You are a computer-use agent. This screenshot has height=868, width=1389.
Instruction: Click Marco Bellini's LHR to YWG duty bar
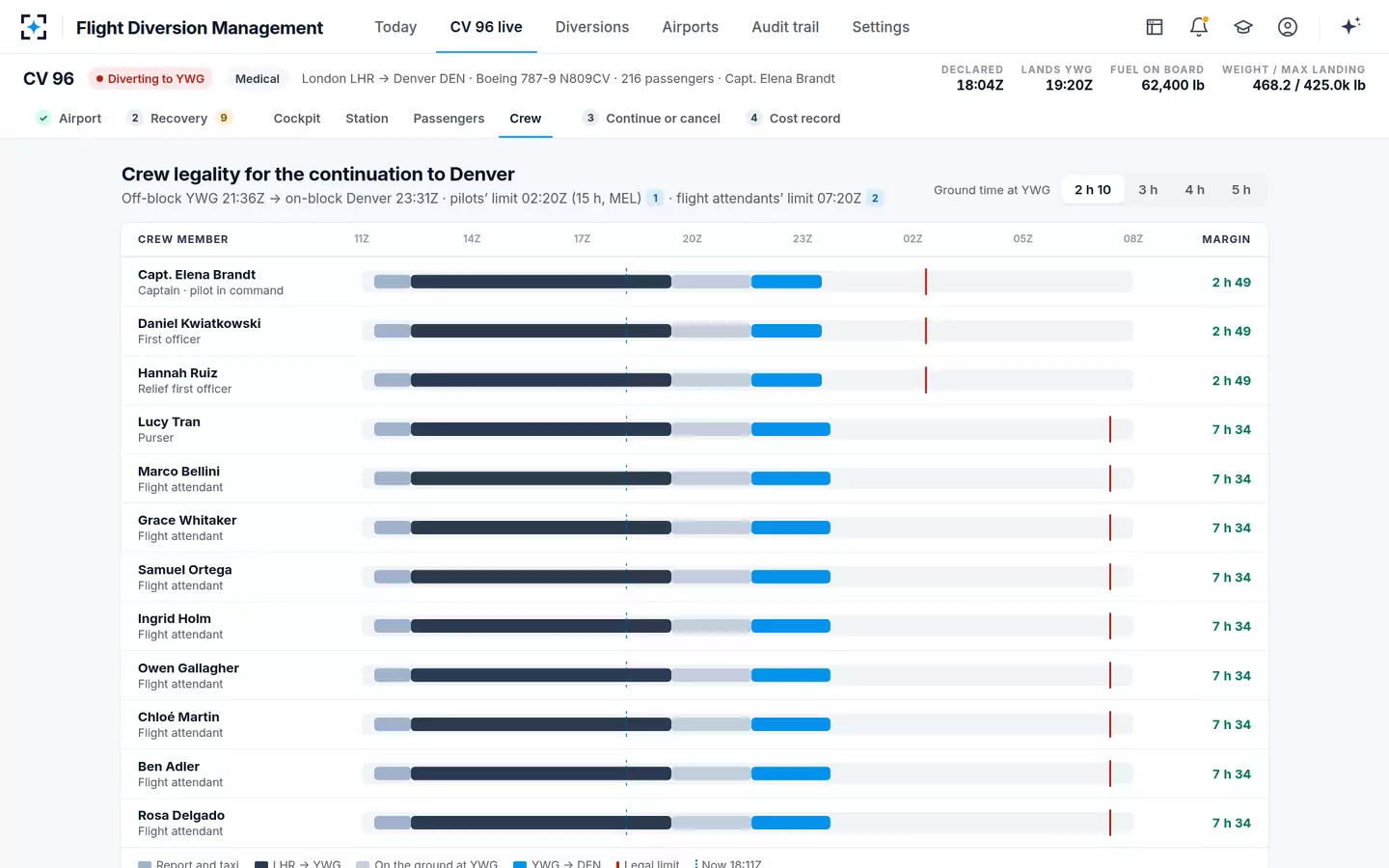[x=541, y=478]
